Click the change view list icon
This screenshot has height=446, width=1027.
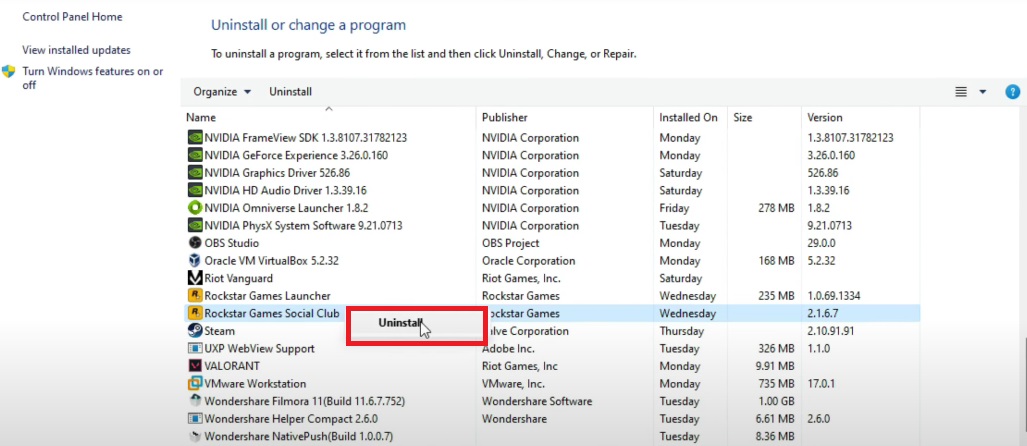961,92
